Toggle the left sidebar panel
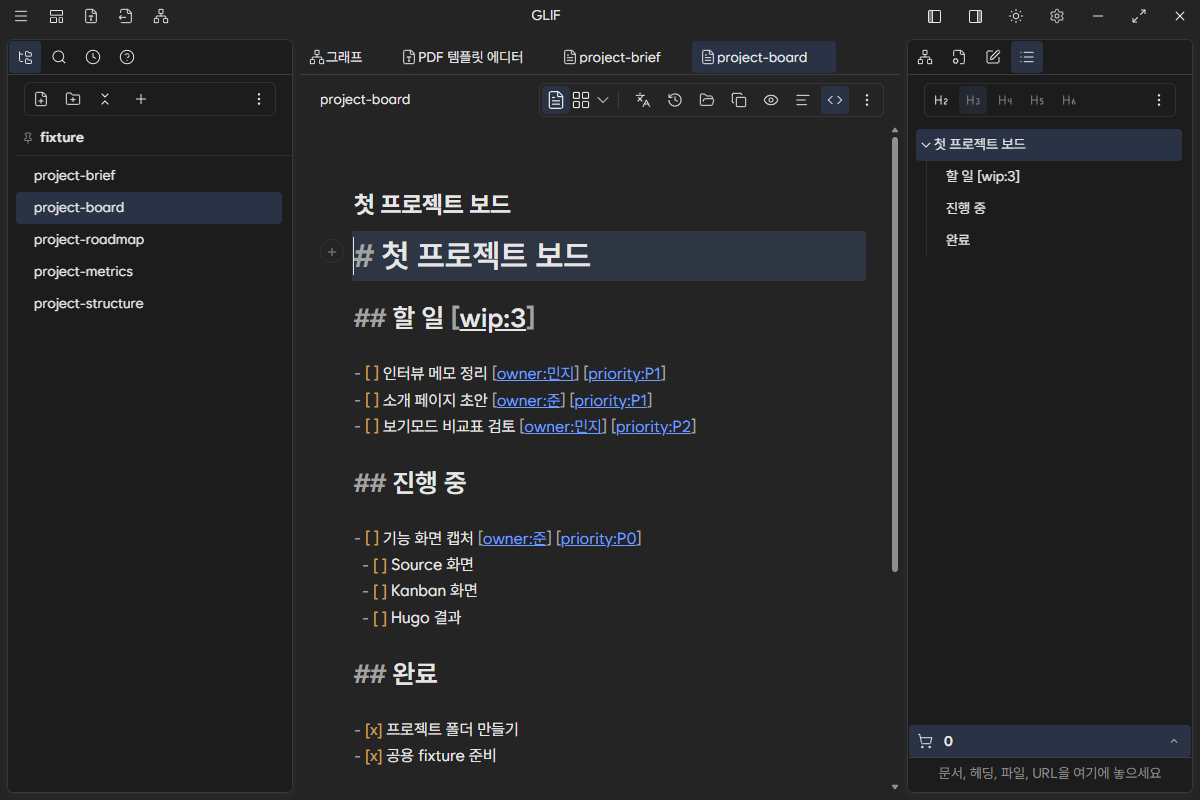Screen dimensions: 1200x800 935,16
